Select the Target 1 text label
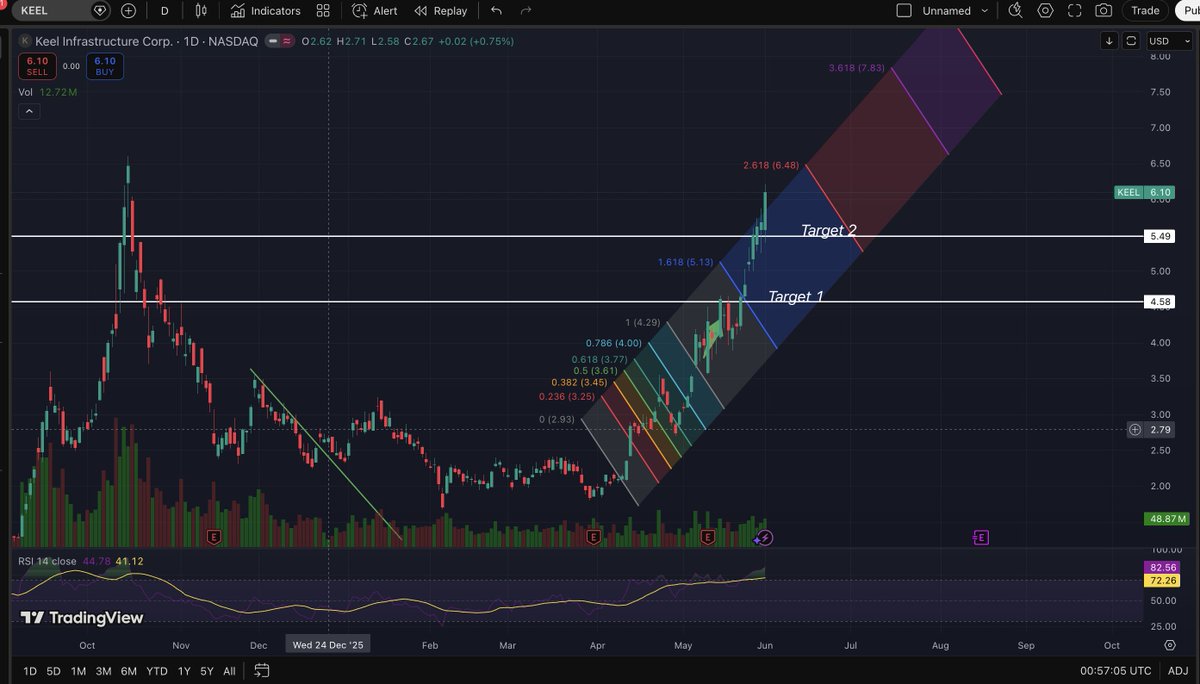 tap(796, 297)
